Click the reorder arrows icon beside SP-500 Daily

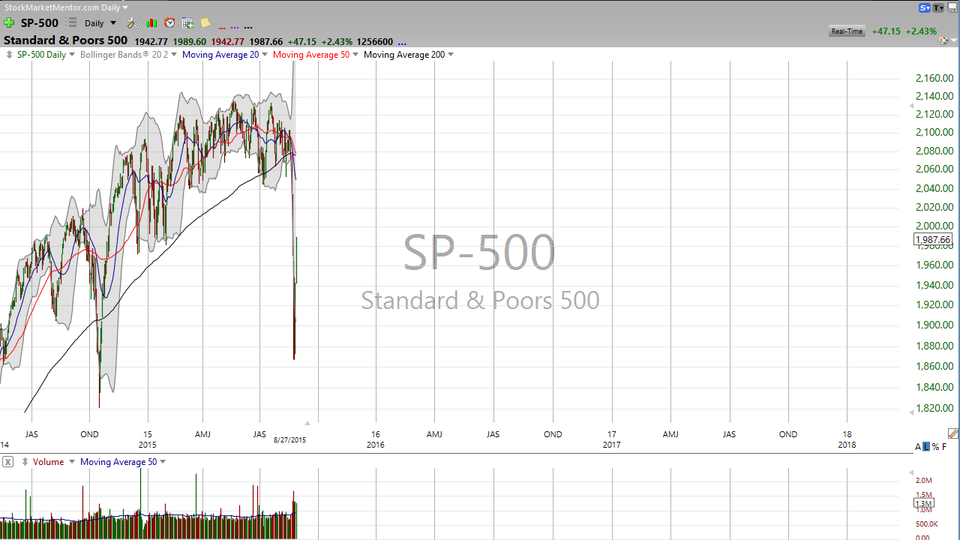point(9,54)
